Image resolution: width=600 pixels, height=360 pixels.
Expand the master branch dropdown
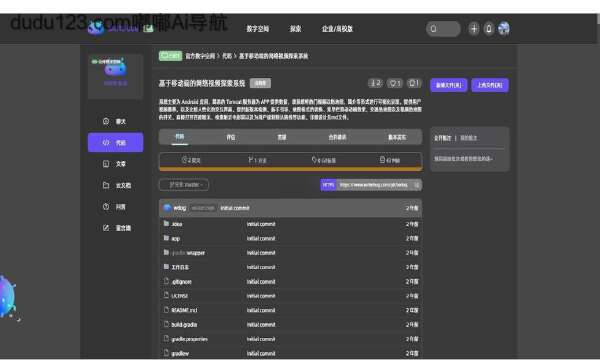[x=184, y=185]
